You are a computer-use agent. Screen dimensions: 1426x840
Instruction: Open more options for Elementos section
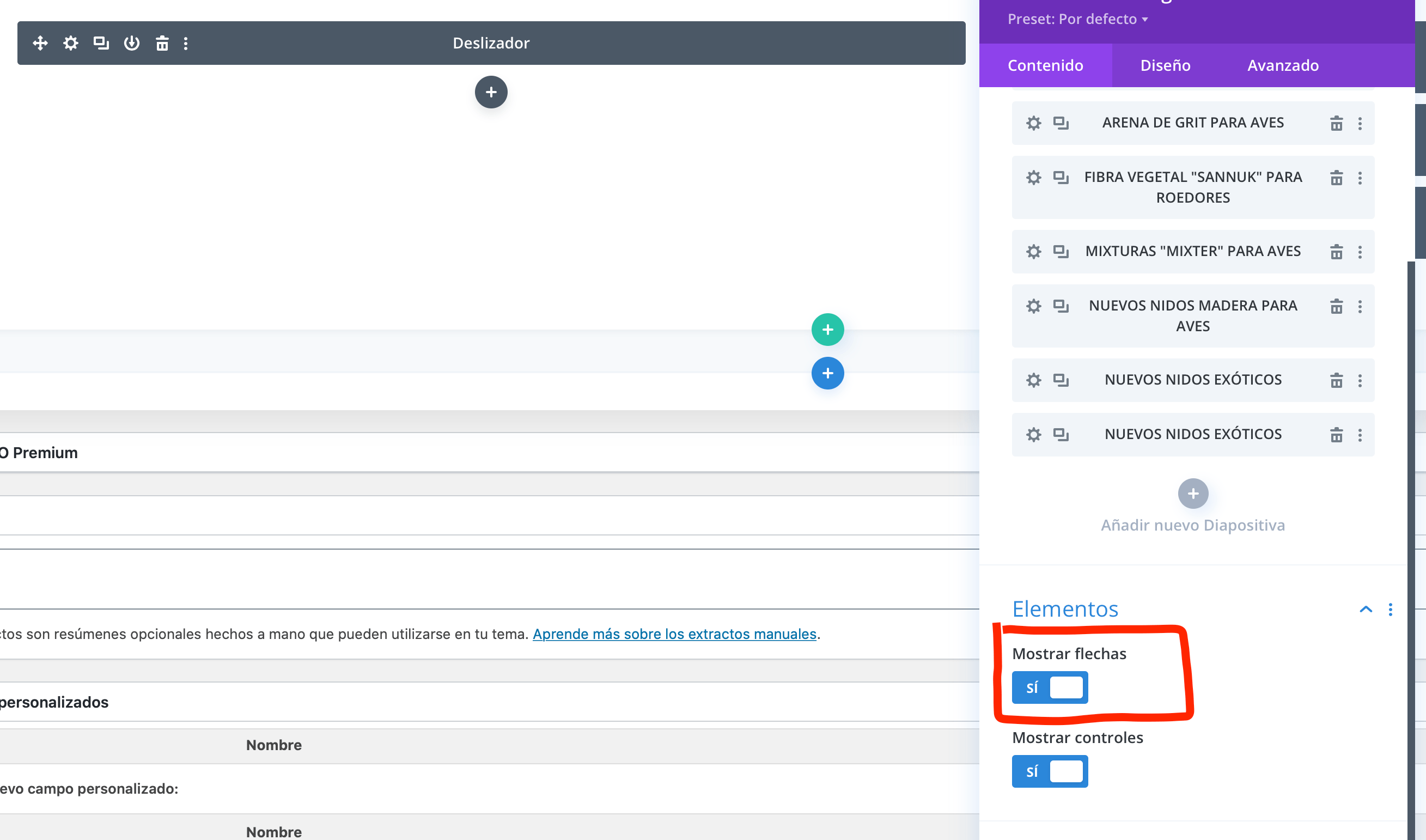coord(1391,610)
